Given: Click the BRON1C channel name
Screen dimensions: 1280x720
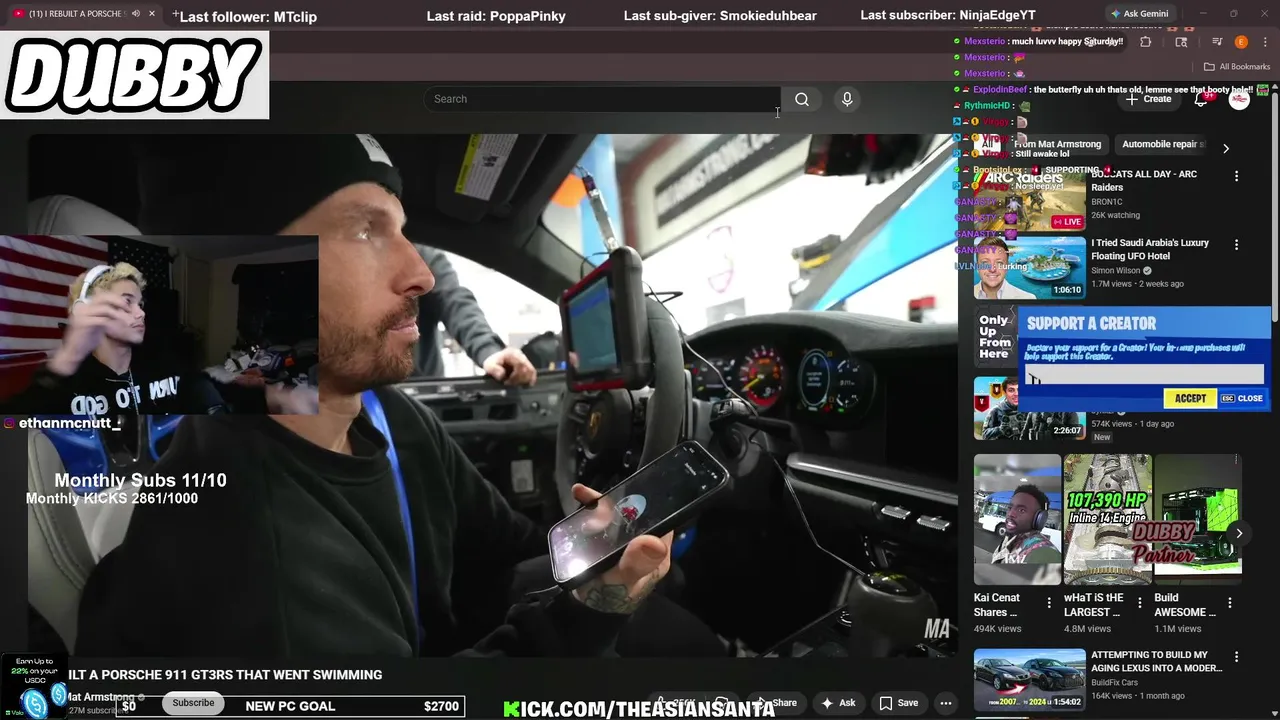Looking at the screenshot, I should (1107, 202).
